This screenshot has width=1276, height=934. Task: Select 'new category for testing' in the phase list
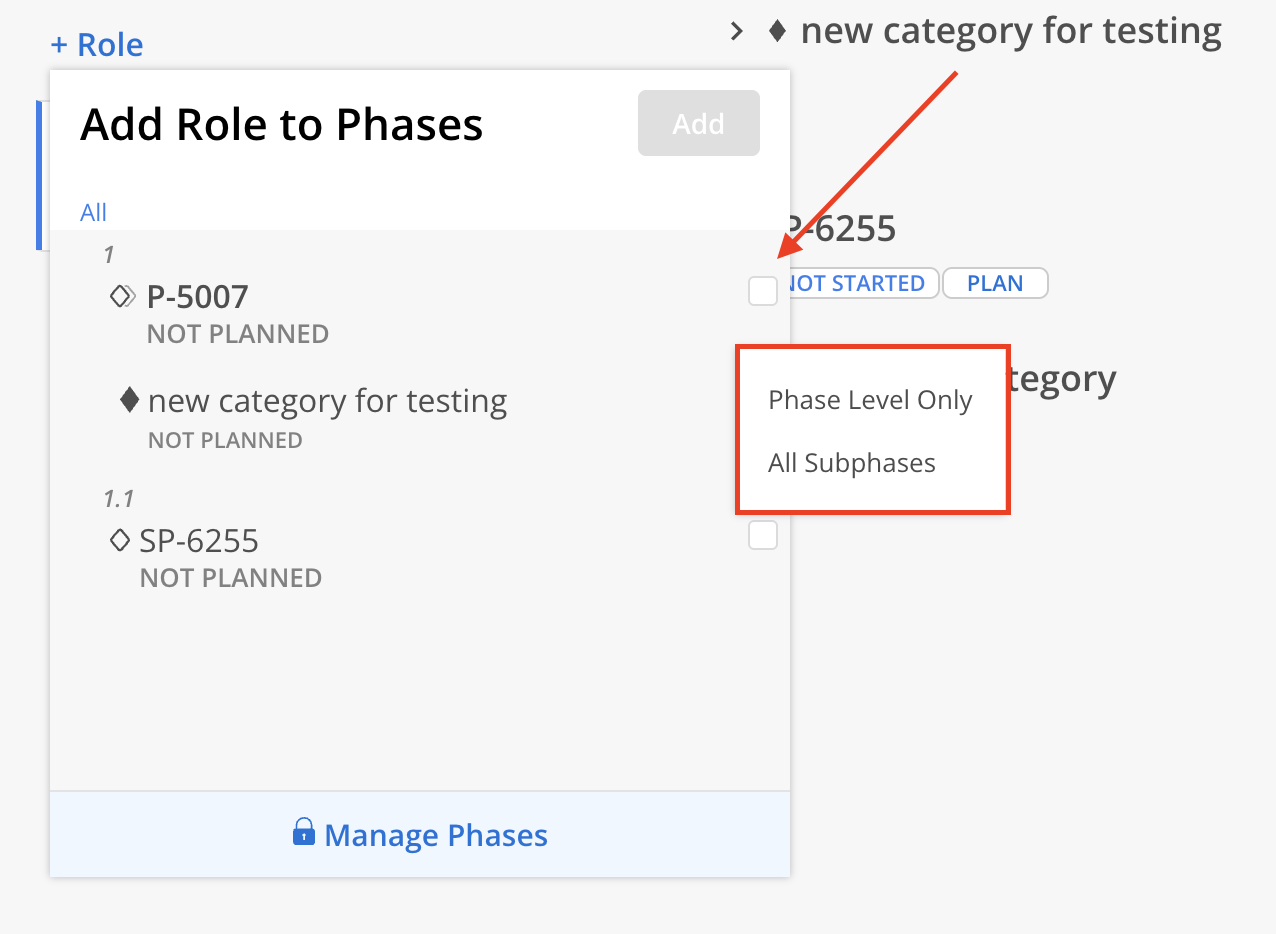pos(327,401)
